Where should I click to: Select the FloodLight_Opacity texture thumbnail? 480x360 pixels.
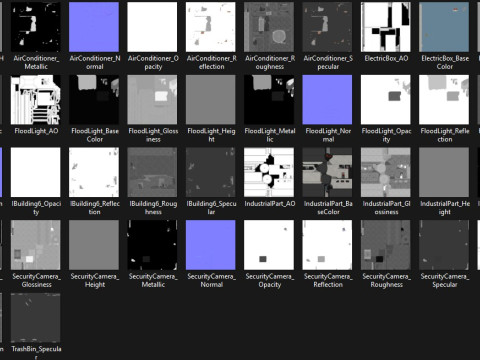click(x=386, y=100)
